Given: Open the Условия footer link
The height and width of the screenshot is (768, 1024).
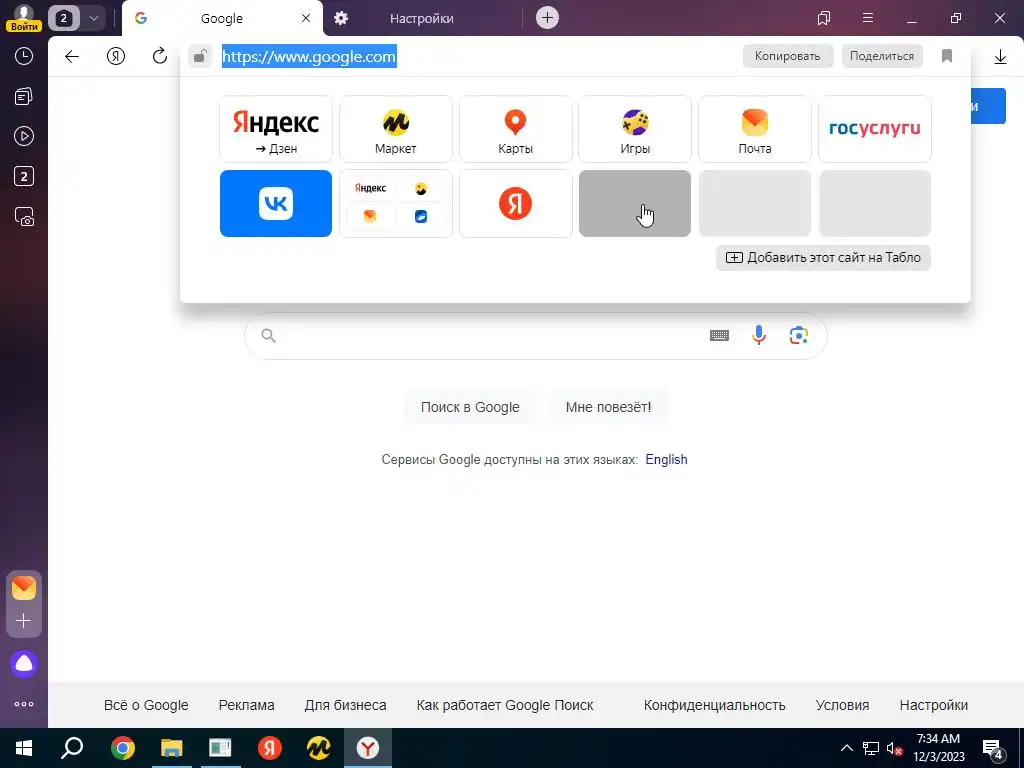Looking at the screenshot, I should (x=842, y=705).
